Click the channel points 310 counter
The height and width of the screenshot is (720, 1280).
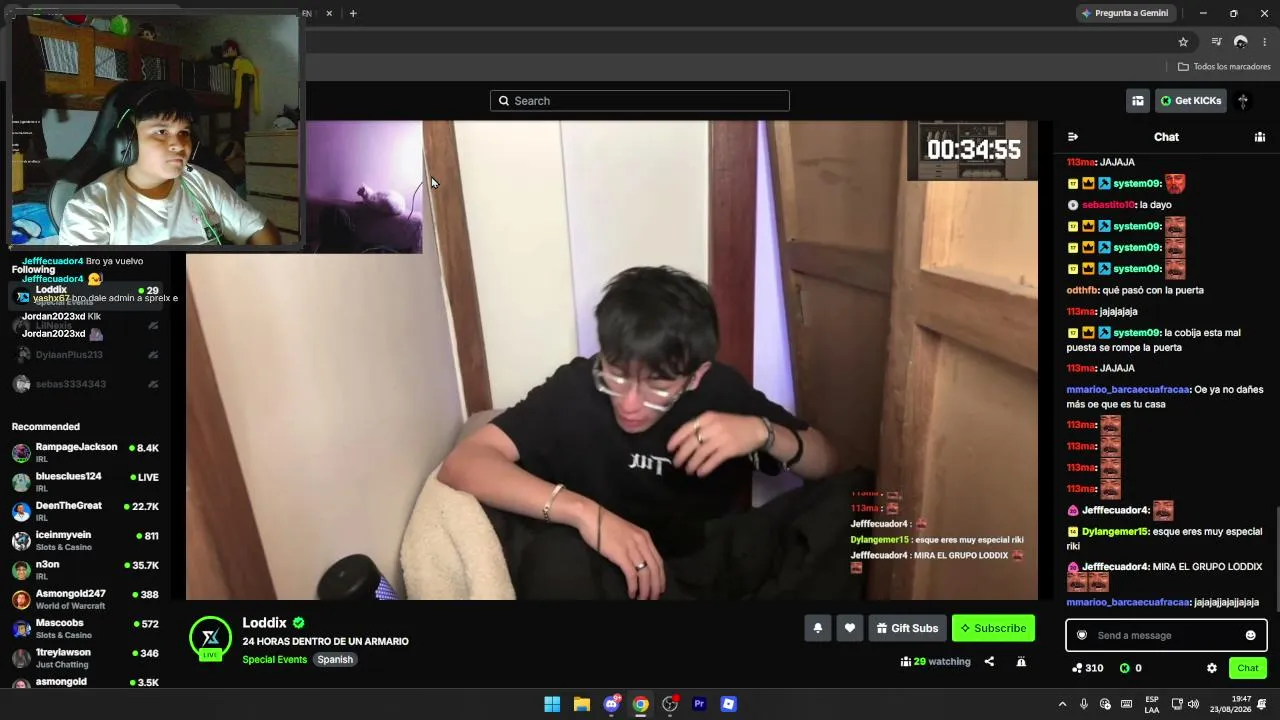pos(1088,668)
